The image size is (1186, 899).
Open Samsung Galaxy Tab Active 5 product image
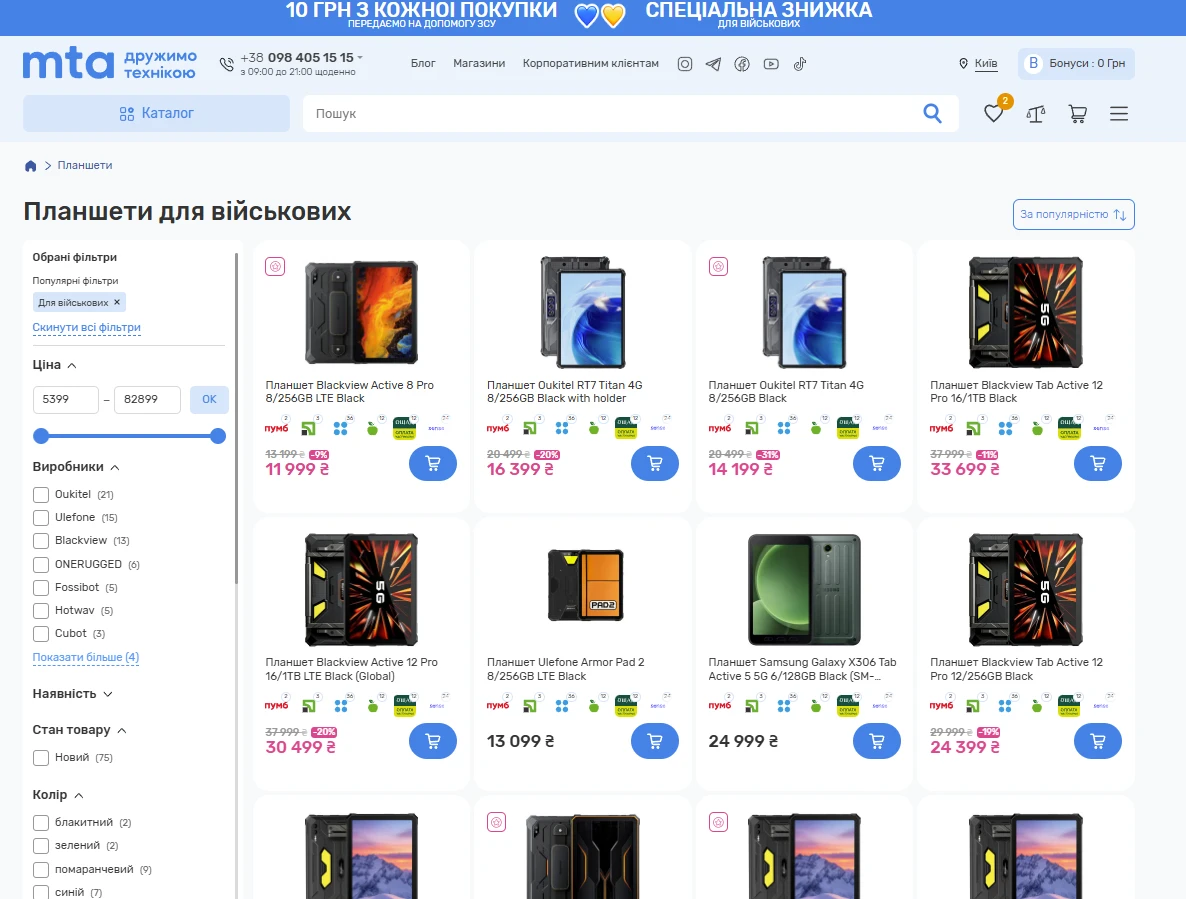click(x=804, y=590)
